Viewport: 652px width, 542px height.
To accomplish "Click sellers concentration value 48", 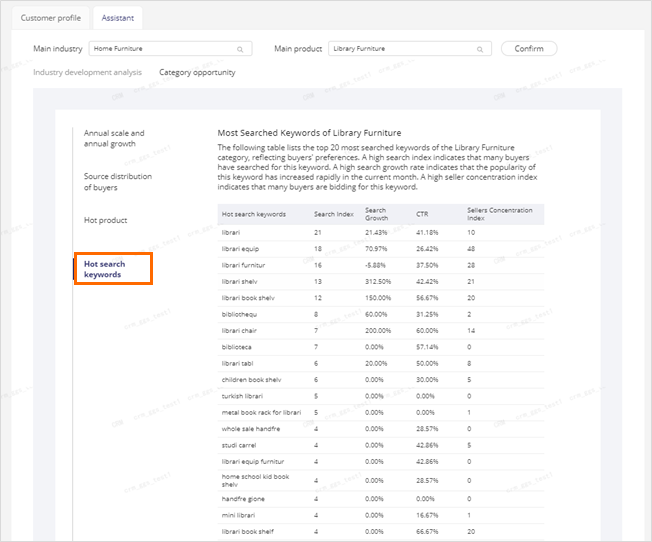I will [x=471, y=249].
